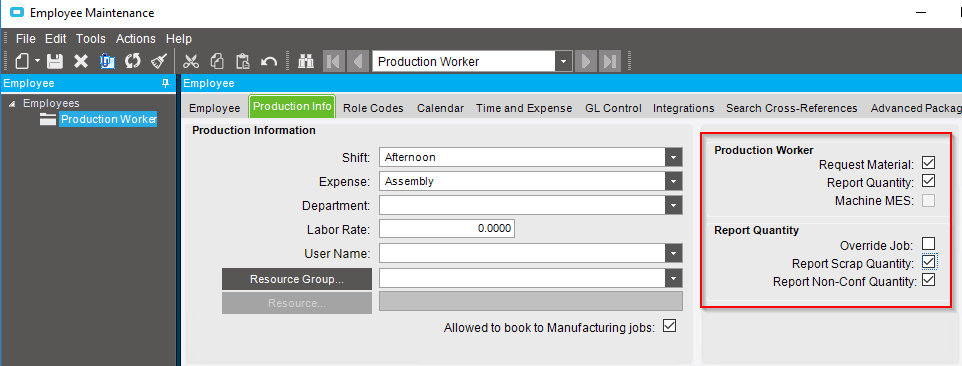Click the Save floppy disk icon
962x366 pixels.
point(55,61)
